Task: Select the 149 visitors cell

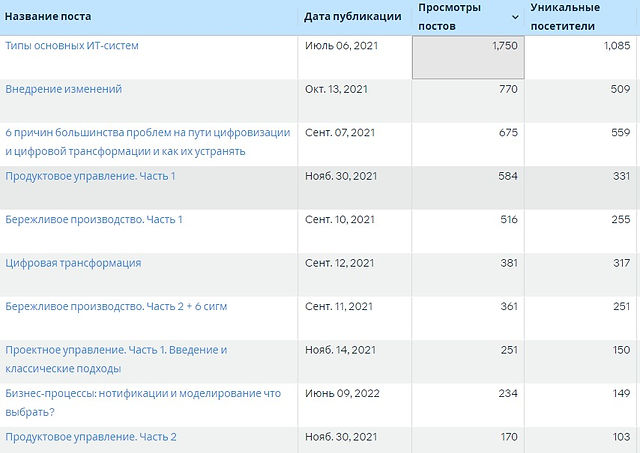Action: point(581,405)
